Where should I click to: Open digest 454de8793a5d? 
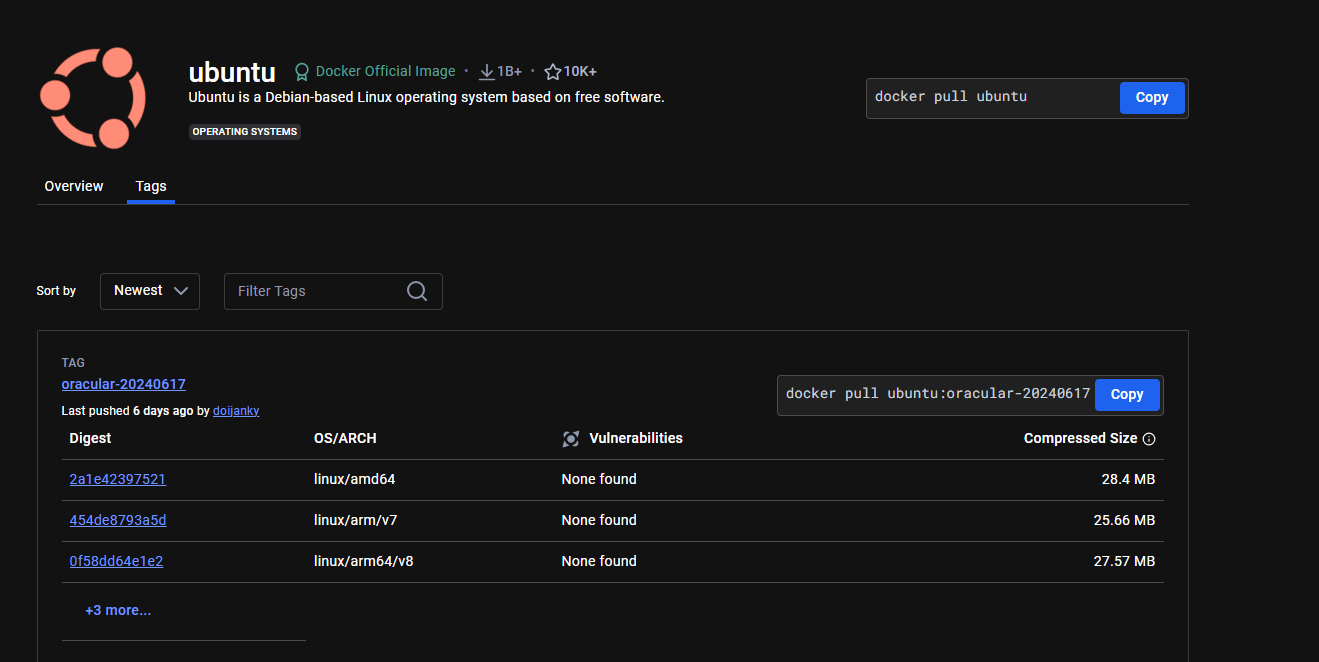pos(118,520)
